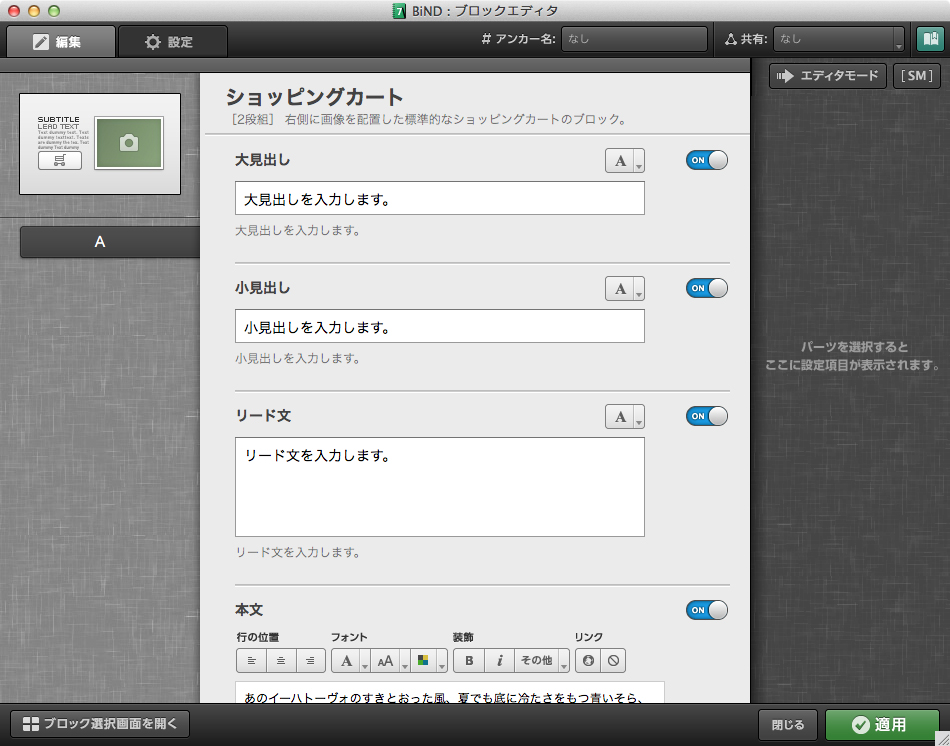Viewport: 950px width, 746px height.
Task: Expand the font color dropdown arrow
Action: tap(442, 661)
